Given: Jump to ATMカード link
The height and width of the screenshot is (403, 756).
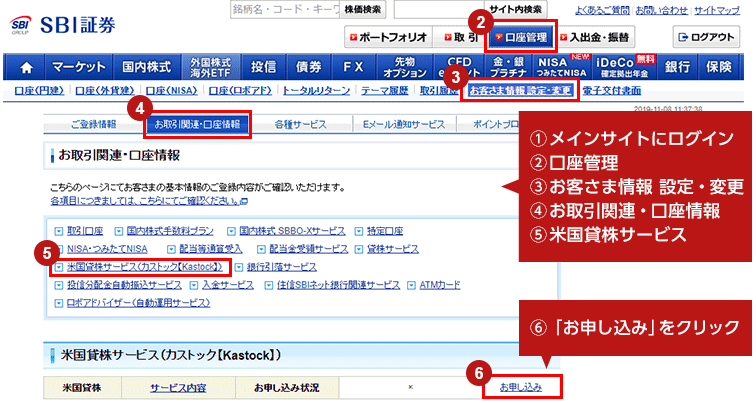Looking at the screenshot, I should coord(440,285).
